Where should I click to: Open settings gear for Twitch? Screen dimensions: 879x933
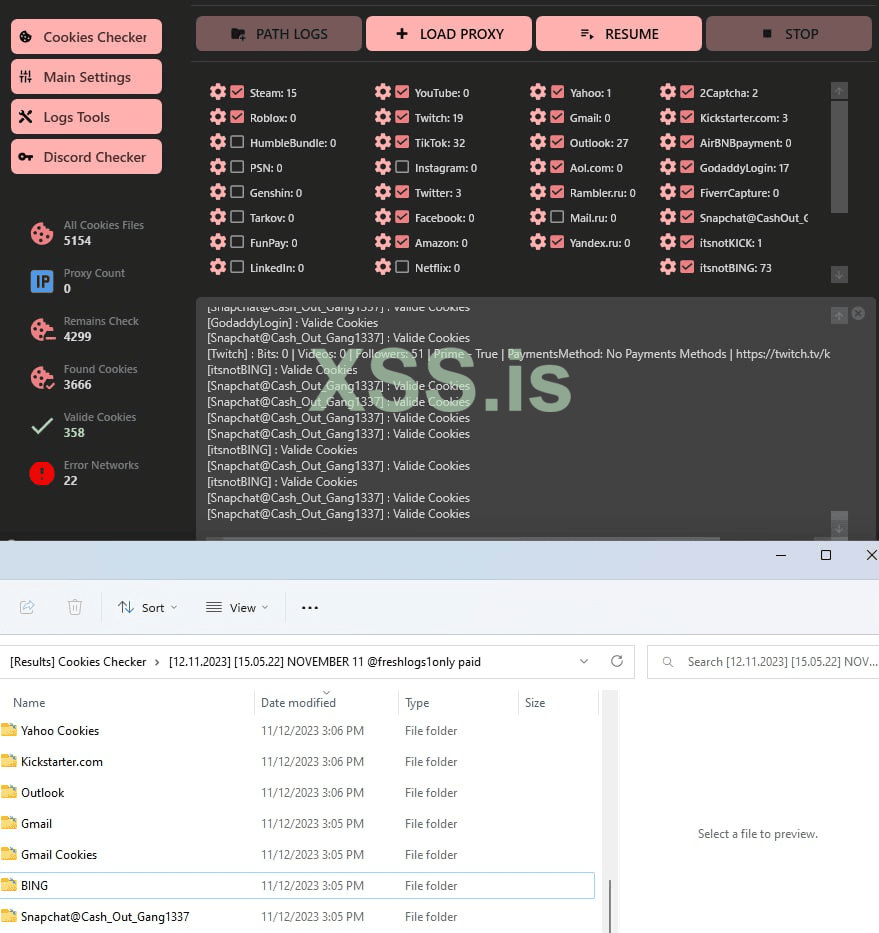[x=383, y=117]
